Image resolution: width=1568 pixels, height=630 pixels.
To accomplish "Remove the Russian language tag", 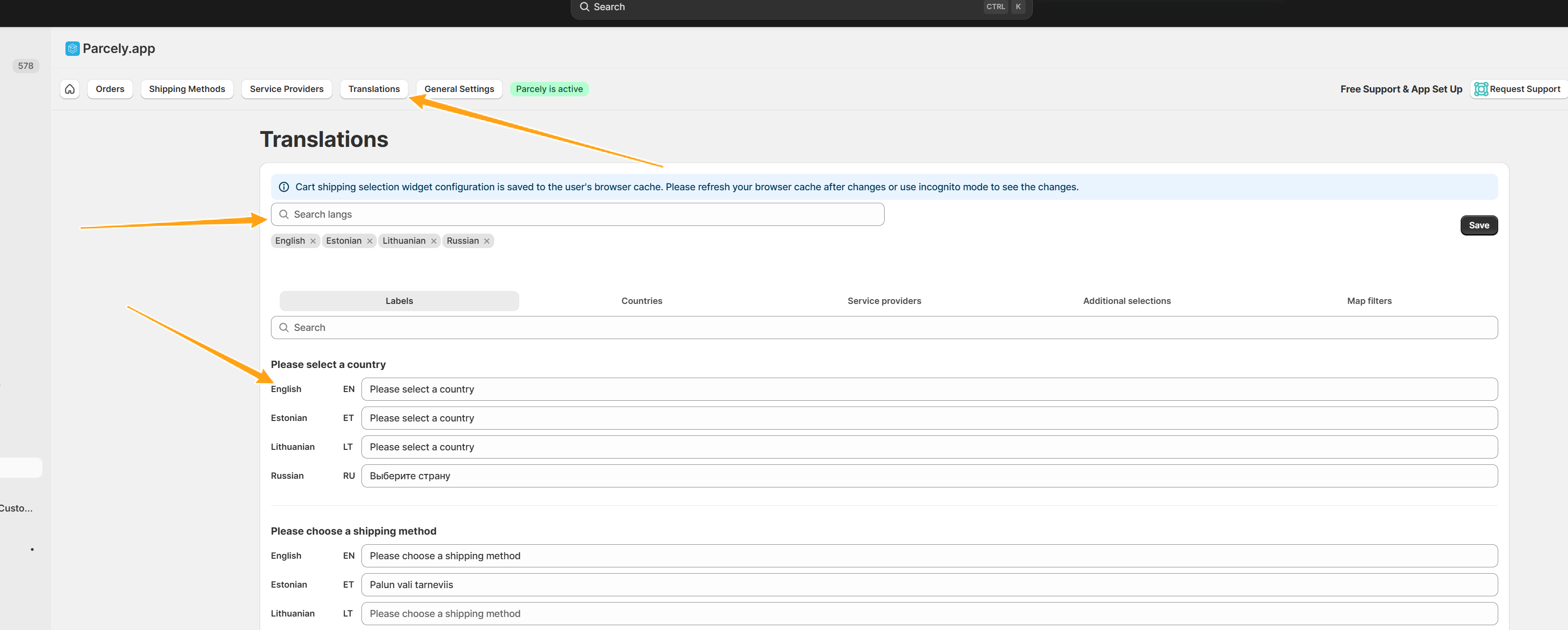I will pyautogui.click(x=487, y=241).
